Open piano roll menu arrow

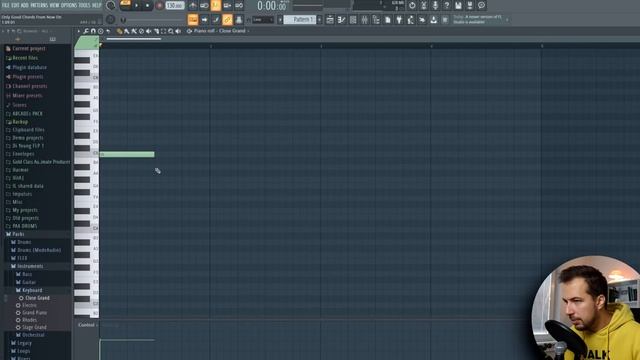click(x=79, y=31)
